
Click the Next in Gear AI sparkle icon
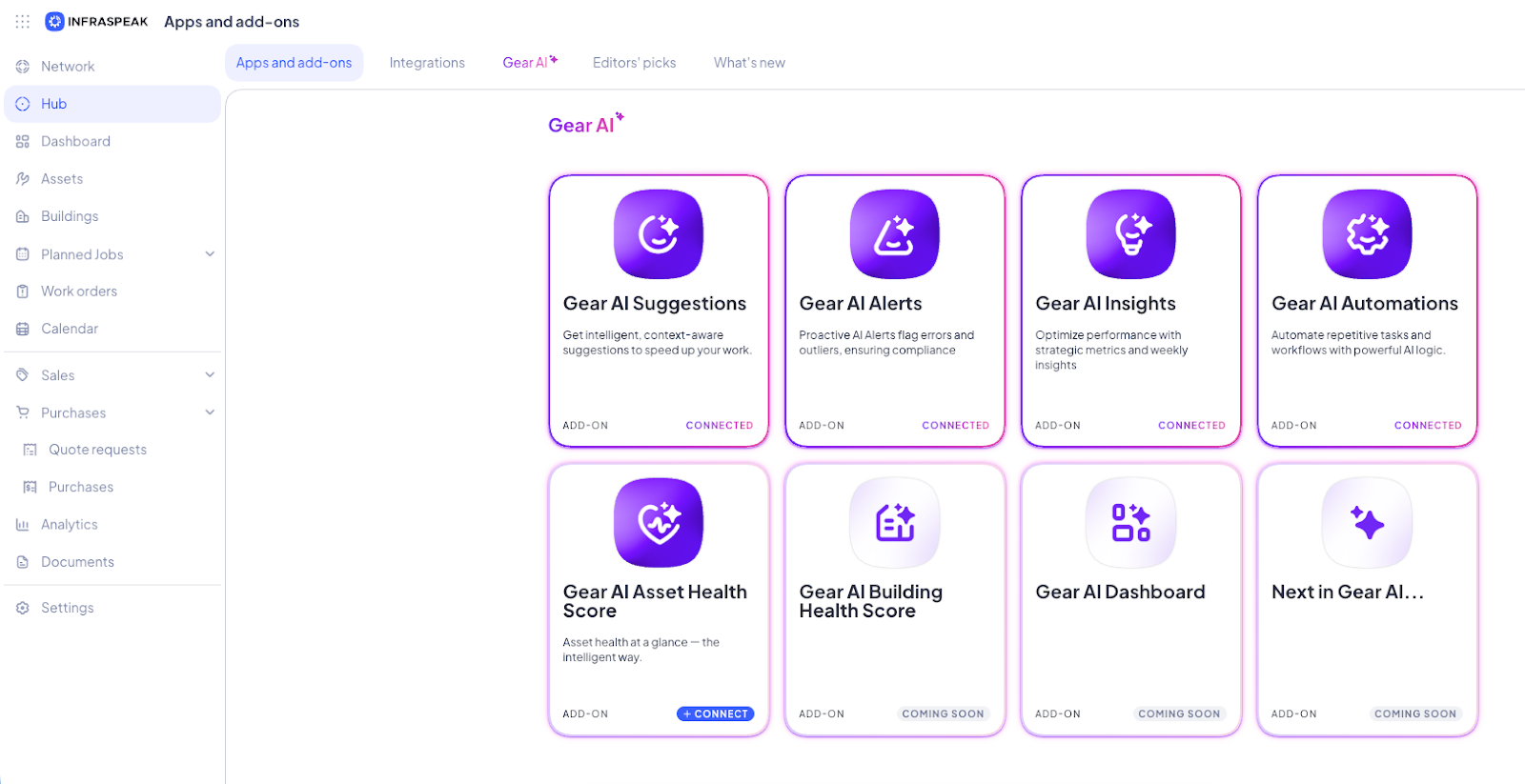click(x=1368, y=523)
